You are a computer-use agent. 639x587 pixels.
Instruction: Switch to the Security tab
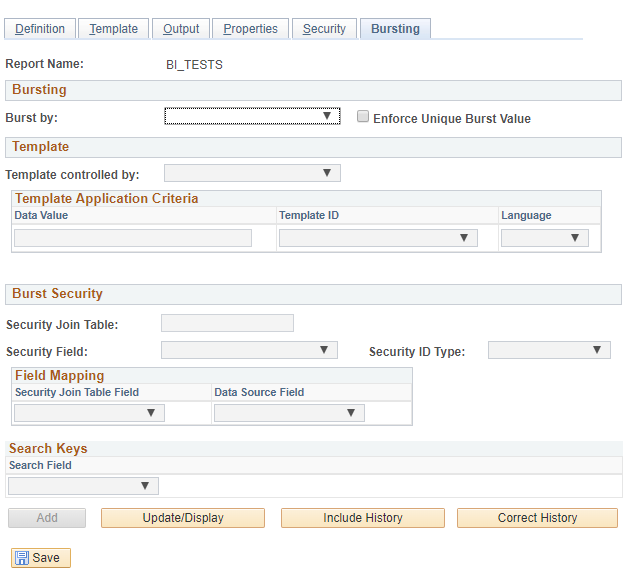pos(324,29)
